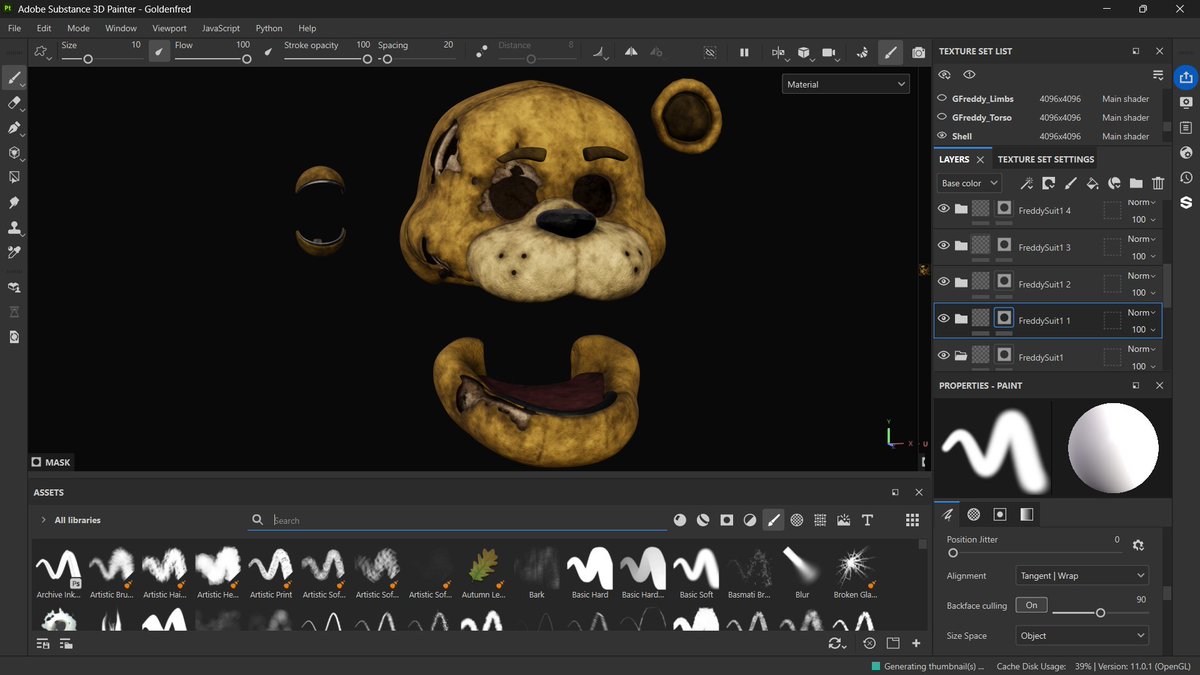The image size is (1200, 675).
Task: Select the Eraser tool
Action: point(14,103)
